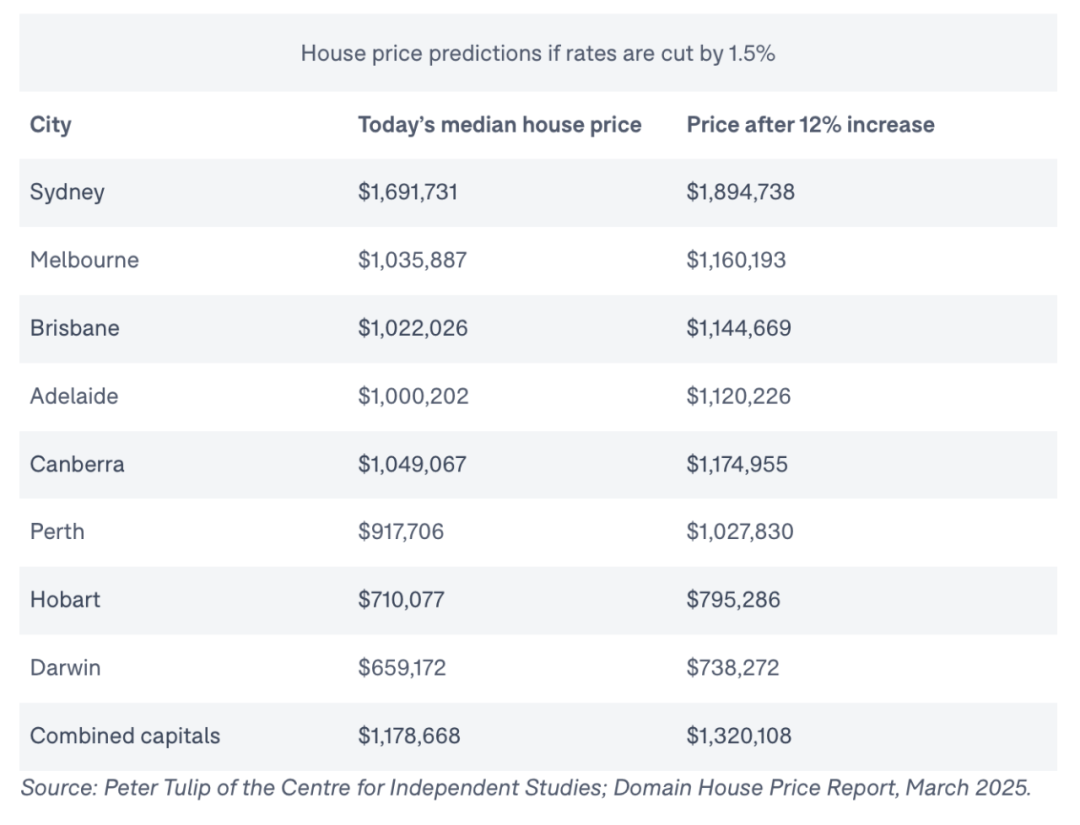The height and width of the screenshot is (825, 1080).
Task: Select the Brisbane row label
Action: [x=74, y=328]
